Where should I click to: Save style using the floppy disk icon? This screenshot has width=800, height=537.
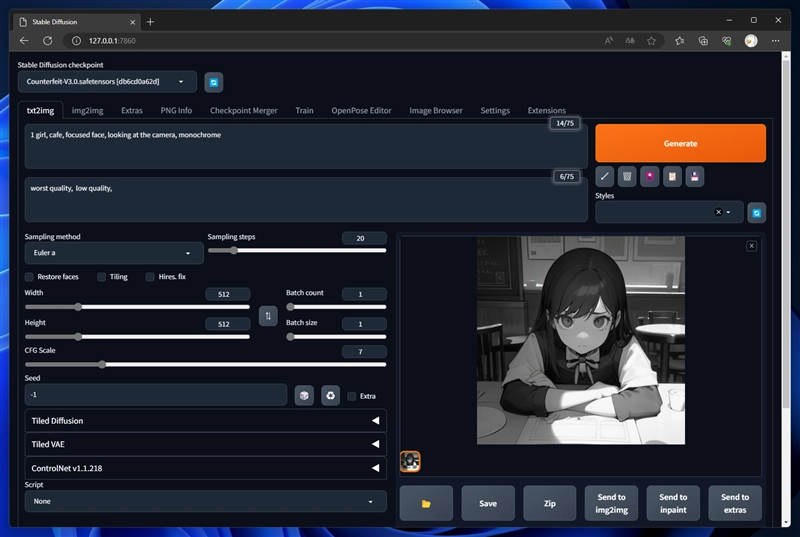694,176
